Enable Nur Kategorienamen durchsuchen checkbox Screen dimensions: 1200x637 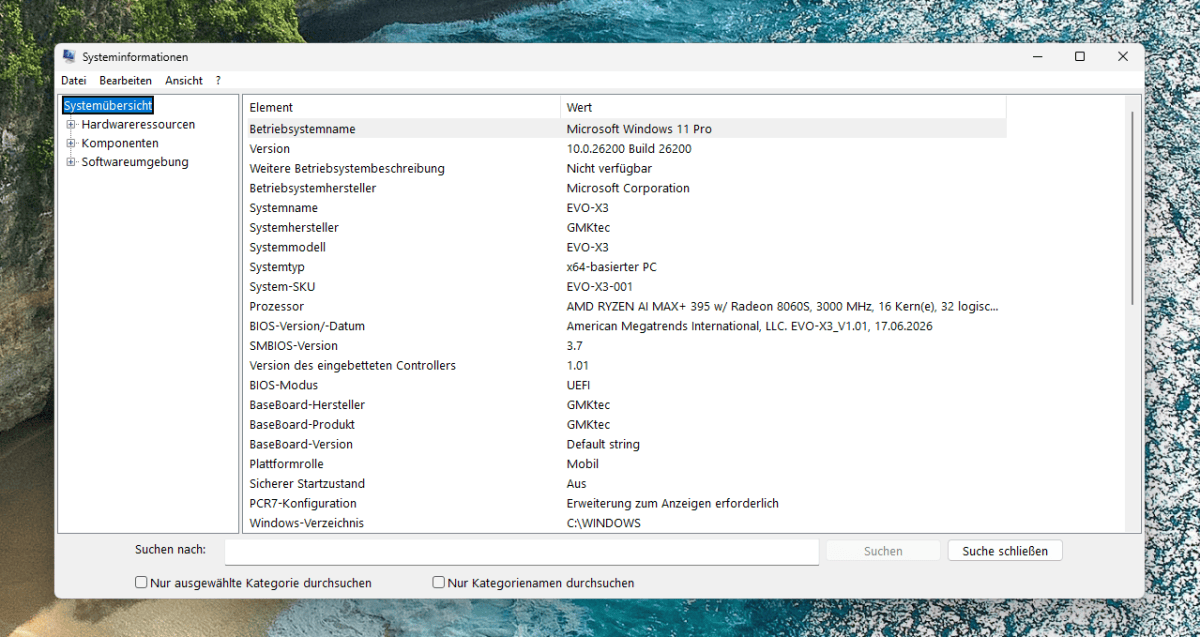[x=439, y=582]
